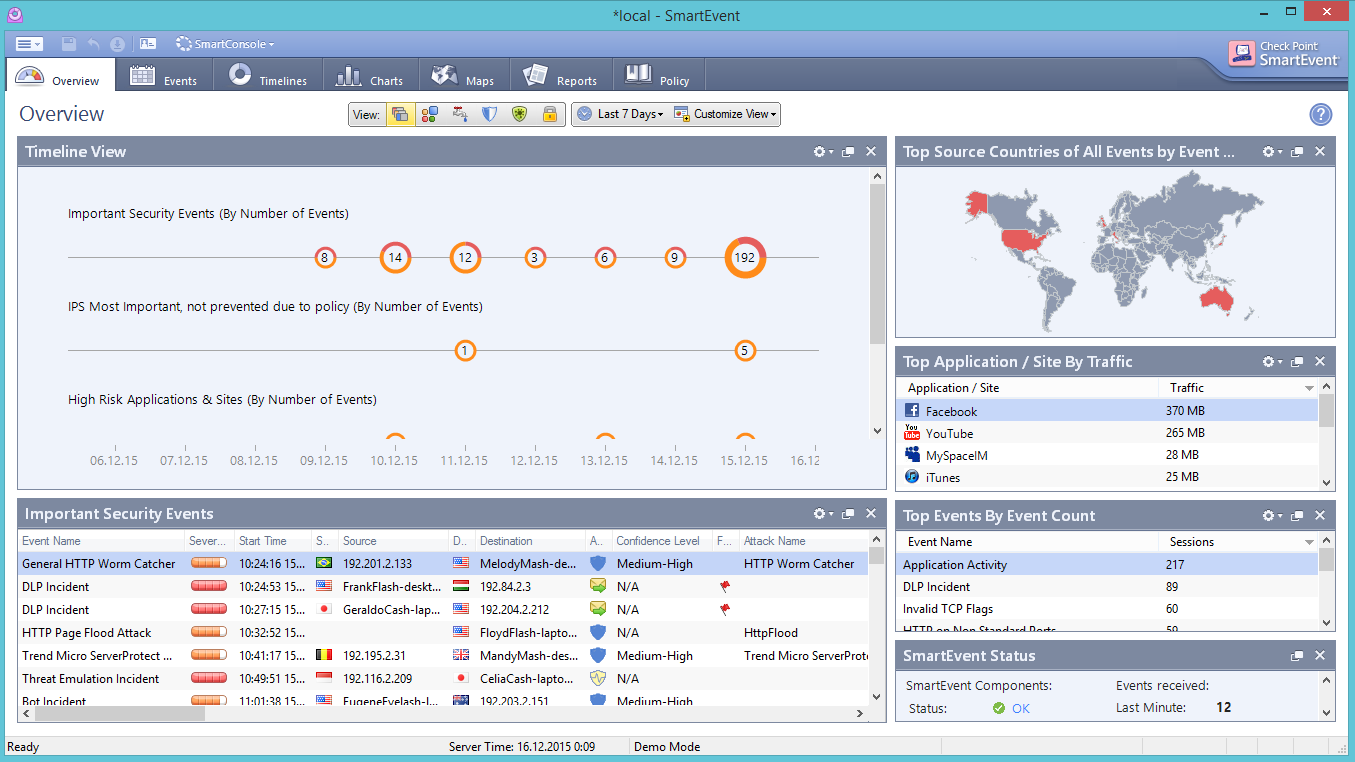Viewport: 1355px width, 762px height.
Task: Open the Reports tab
Action: [x=561, y=77]
